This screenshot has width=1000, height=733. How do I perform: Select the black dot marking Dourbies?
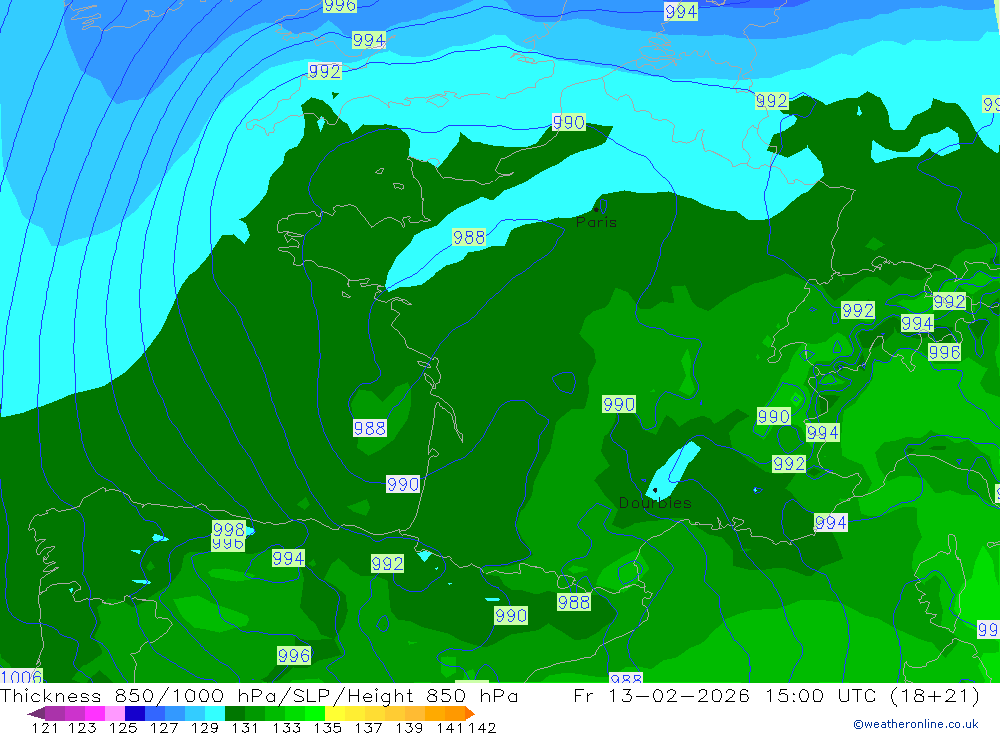click(655, 490)
